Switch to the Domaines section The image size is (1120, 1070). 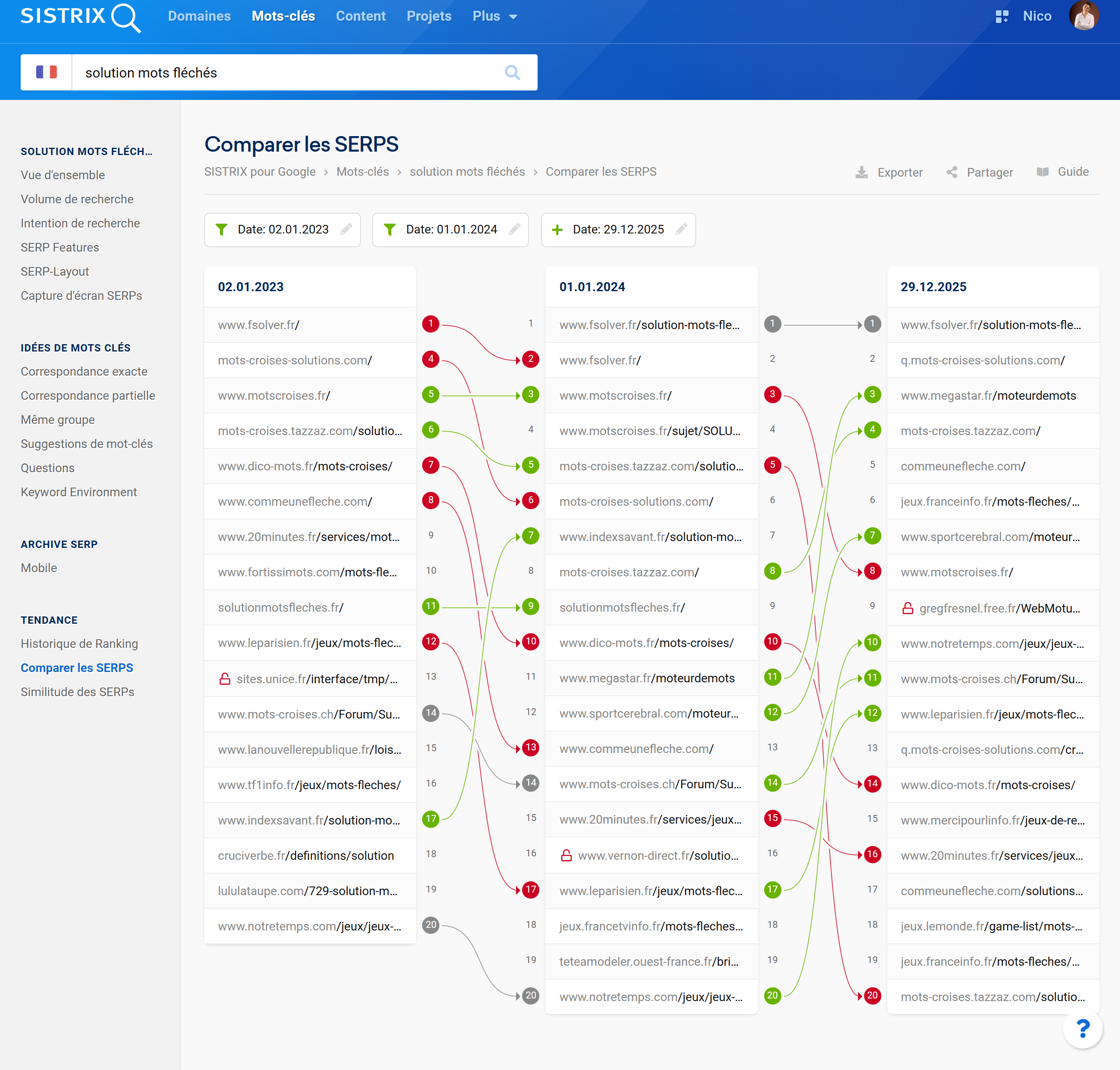199,16
